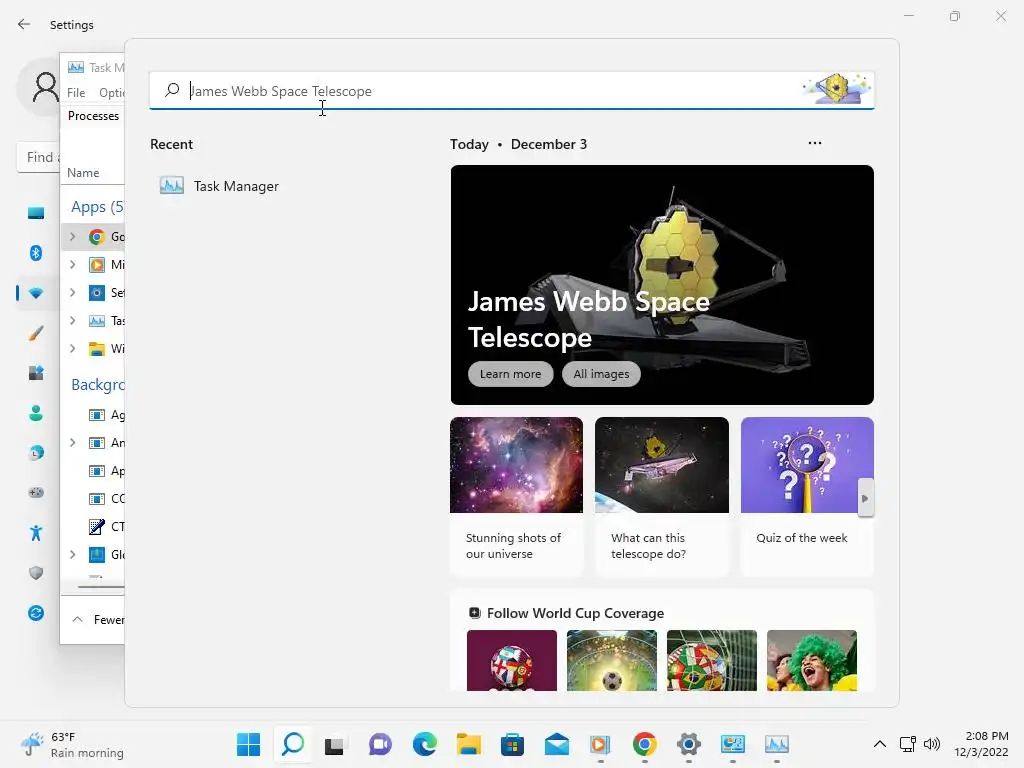Viewport: 1024px width, 768px height.
Task: Expand the Windows Explorer row in Task Manager
Action: [x=72, y=348]
